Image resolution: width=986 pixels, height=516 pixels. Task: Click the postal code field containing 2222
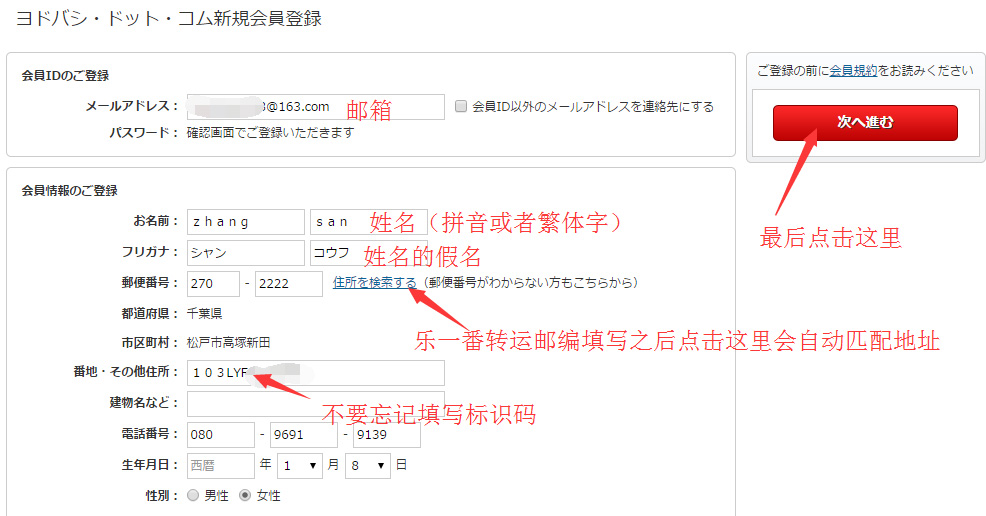[x=289, y=283]
